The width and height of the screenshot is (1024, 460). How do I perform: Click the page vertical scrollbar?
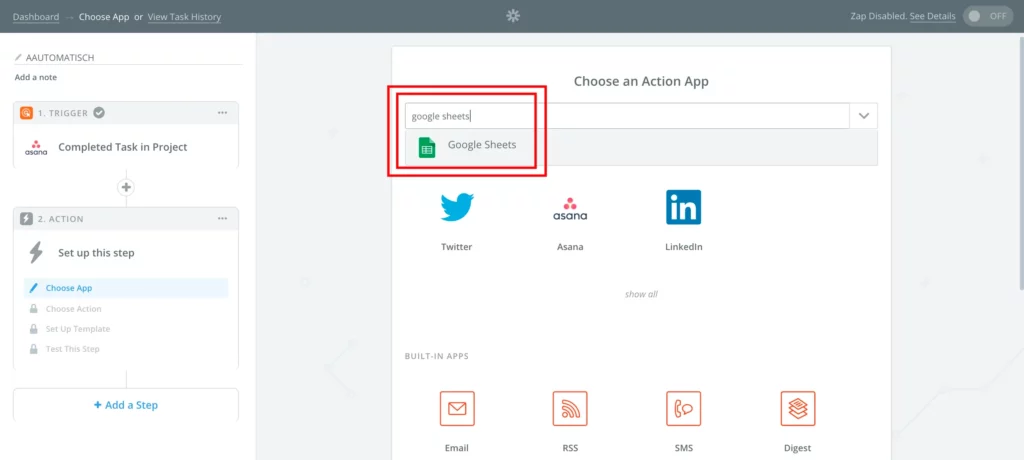coord(1021,165)
